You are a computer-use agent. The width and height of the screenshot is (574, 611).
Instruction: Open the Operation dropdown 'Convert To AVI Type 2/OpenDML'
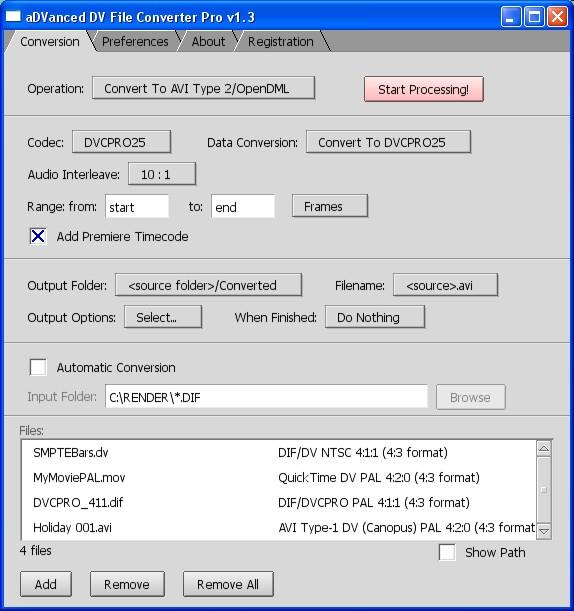203,88
